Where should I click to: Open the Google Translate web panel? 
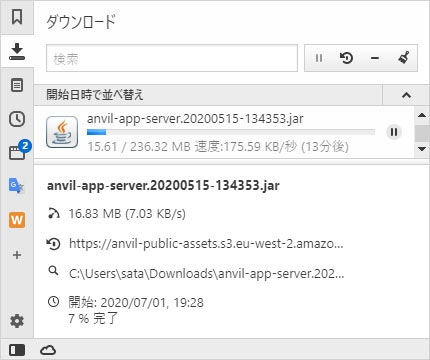[16, 186]
